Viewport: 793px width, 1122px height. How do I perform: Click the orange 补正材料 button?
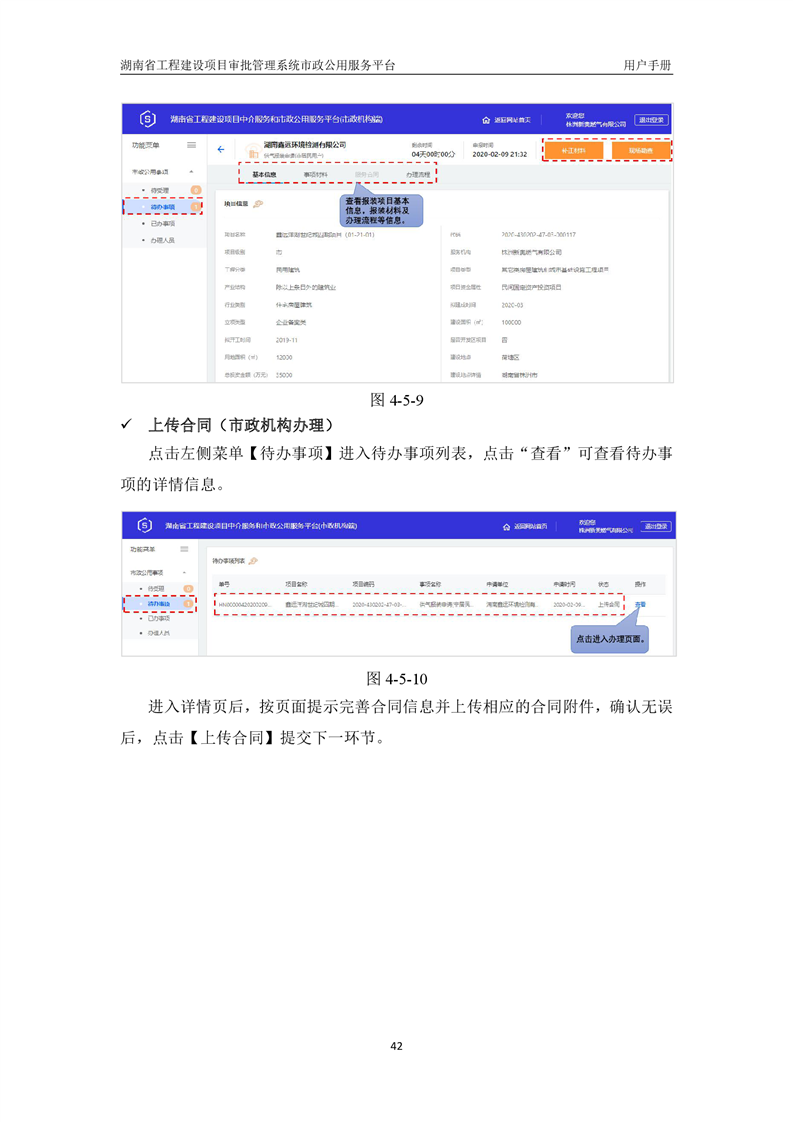pyautogui.click(x=573, y=150)
